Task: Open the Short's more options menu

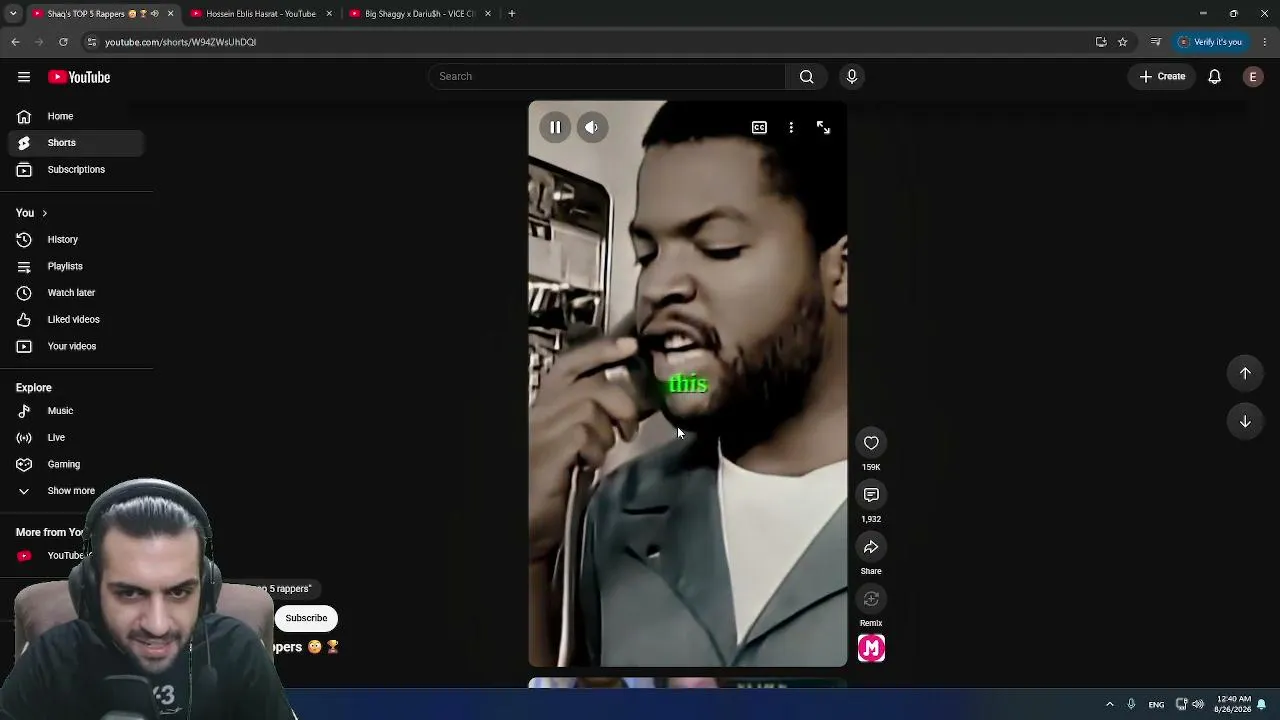Action: point(791,127)
